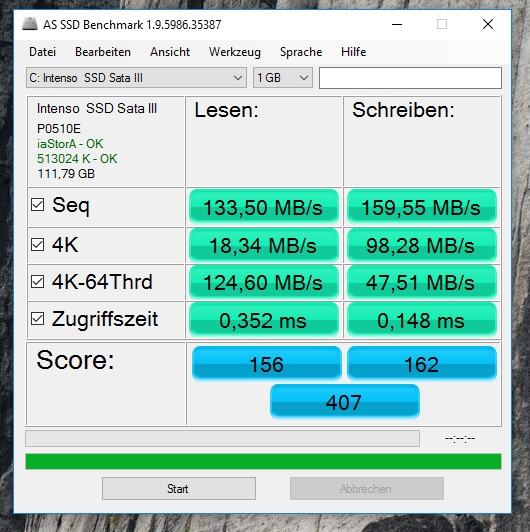Click the empty text field beside size dropdown
This screenshot has width=530, height=532.
tap(410, 78)
